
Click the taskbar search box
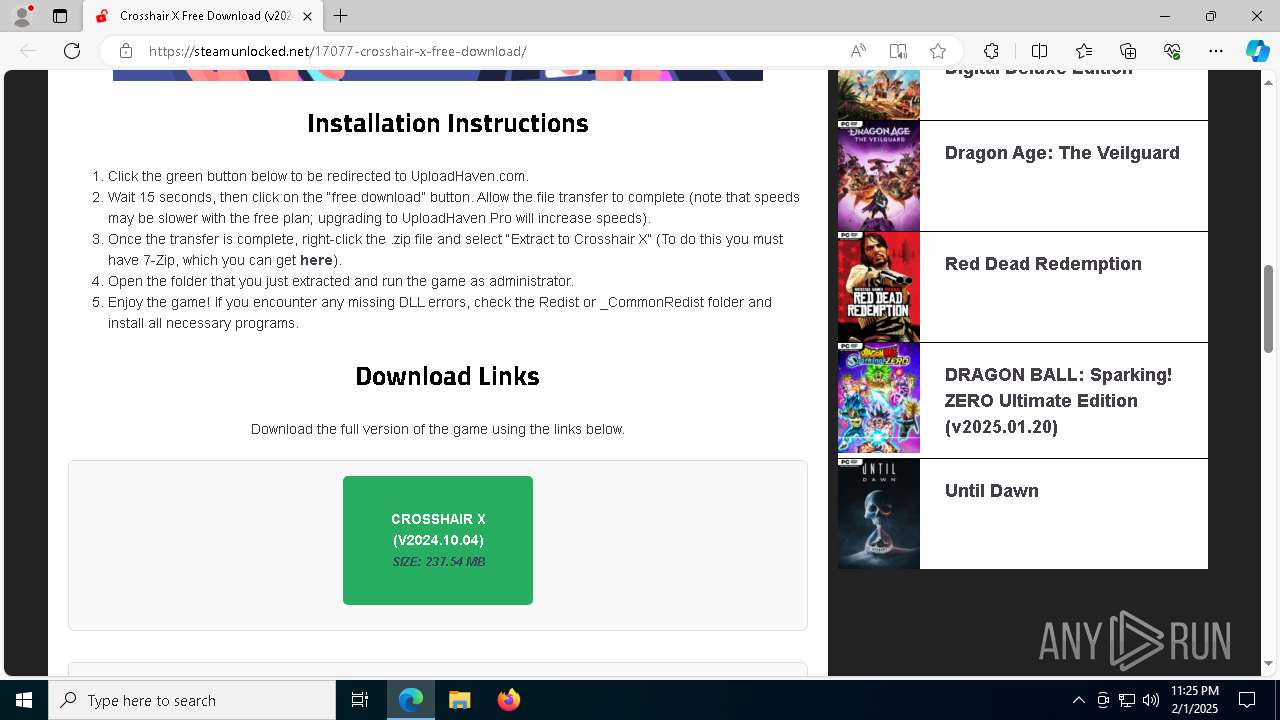click(192, 700)
